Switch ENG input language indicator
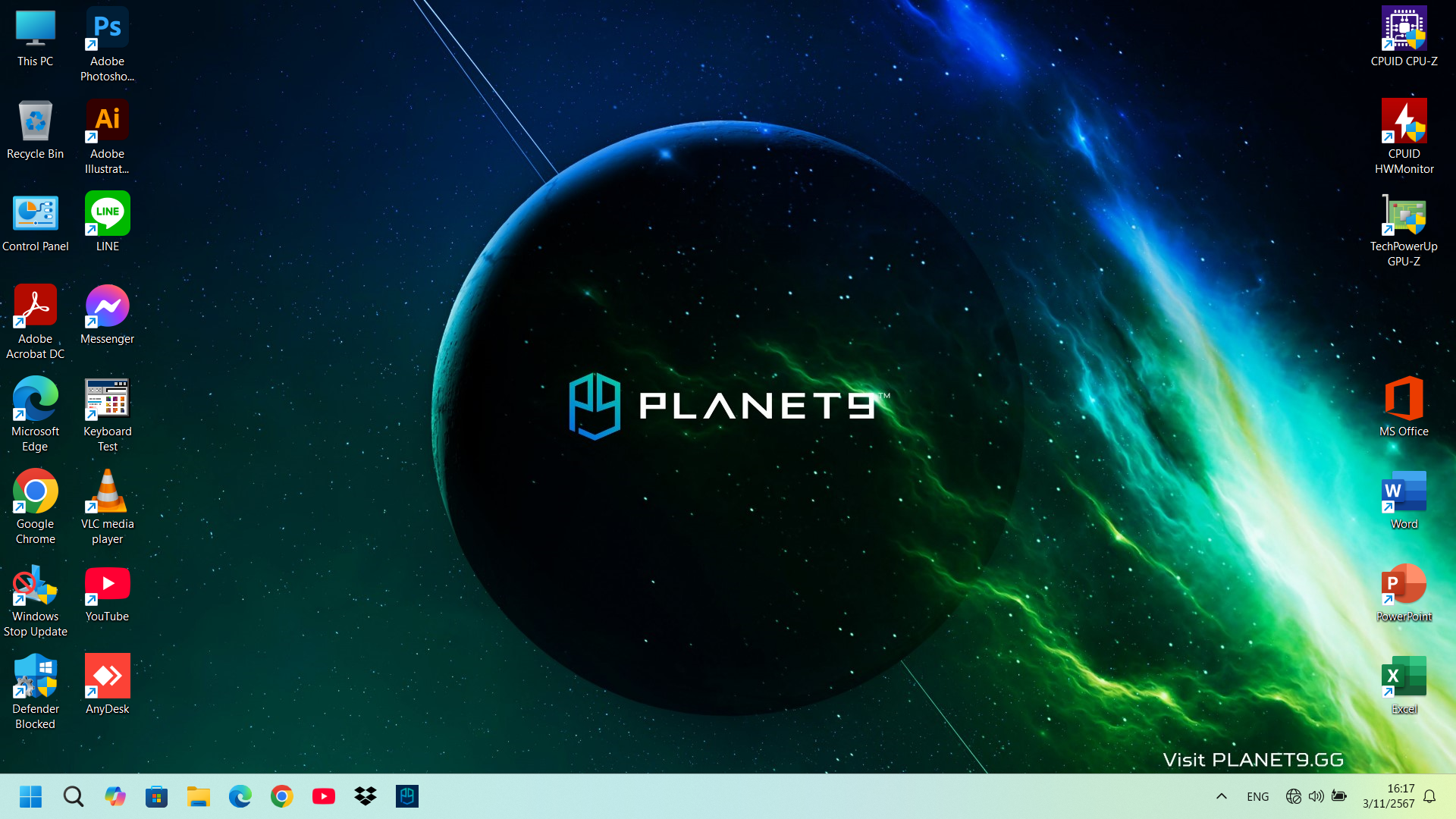The height and width of the screenshot is (819, 1456). point(1257,796)
